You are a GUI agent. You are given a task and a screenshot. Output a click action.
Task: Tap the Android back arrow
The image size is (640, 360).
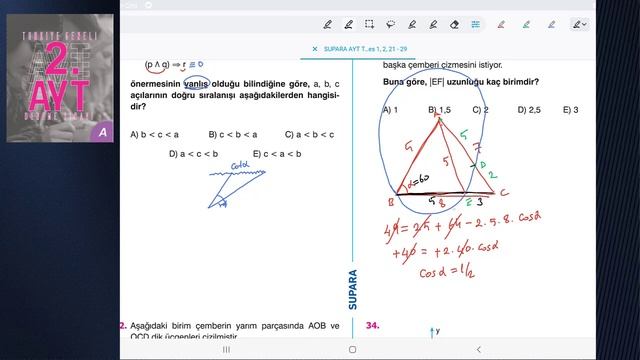pos(479,349)
